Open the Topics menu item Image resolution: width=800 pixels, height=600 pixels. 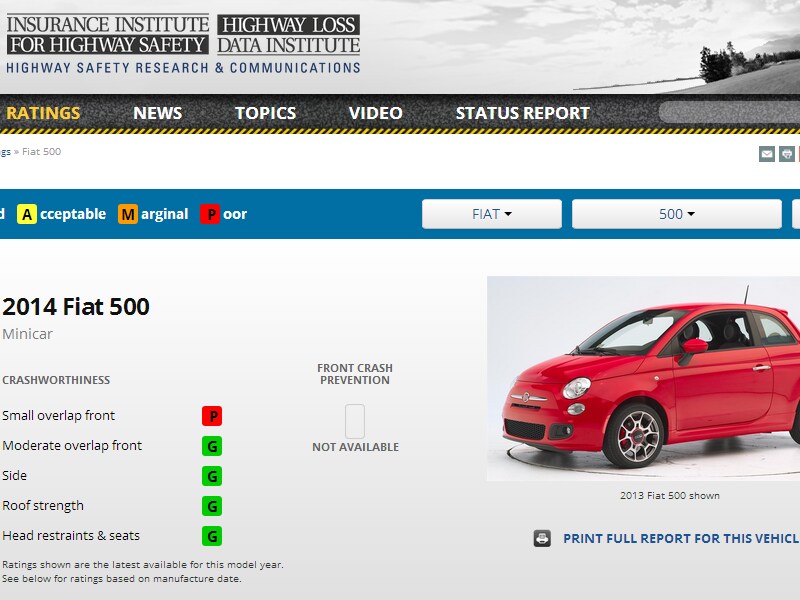point(265,113)
